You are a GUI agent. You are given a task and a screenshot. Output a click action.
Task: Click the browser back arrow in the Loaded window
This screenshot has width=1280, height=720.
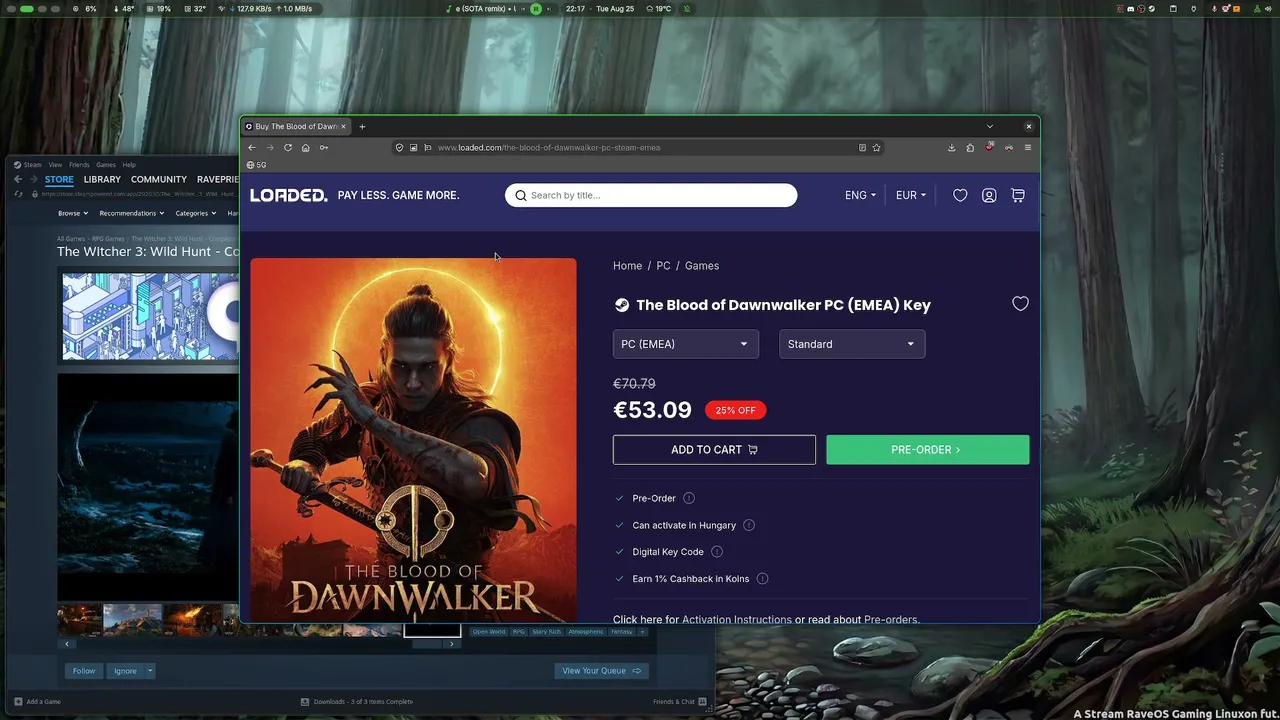click(252, 148)
